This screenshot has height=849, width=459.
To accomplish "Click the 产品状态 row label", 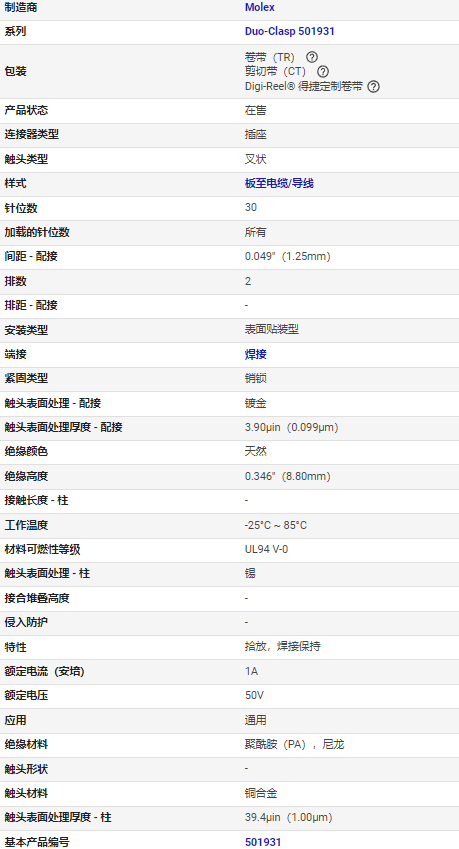I will [x=26, y=110].
